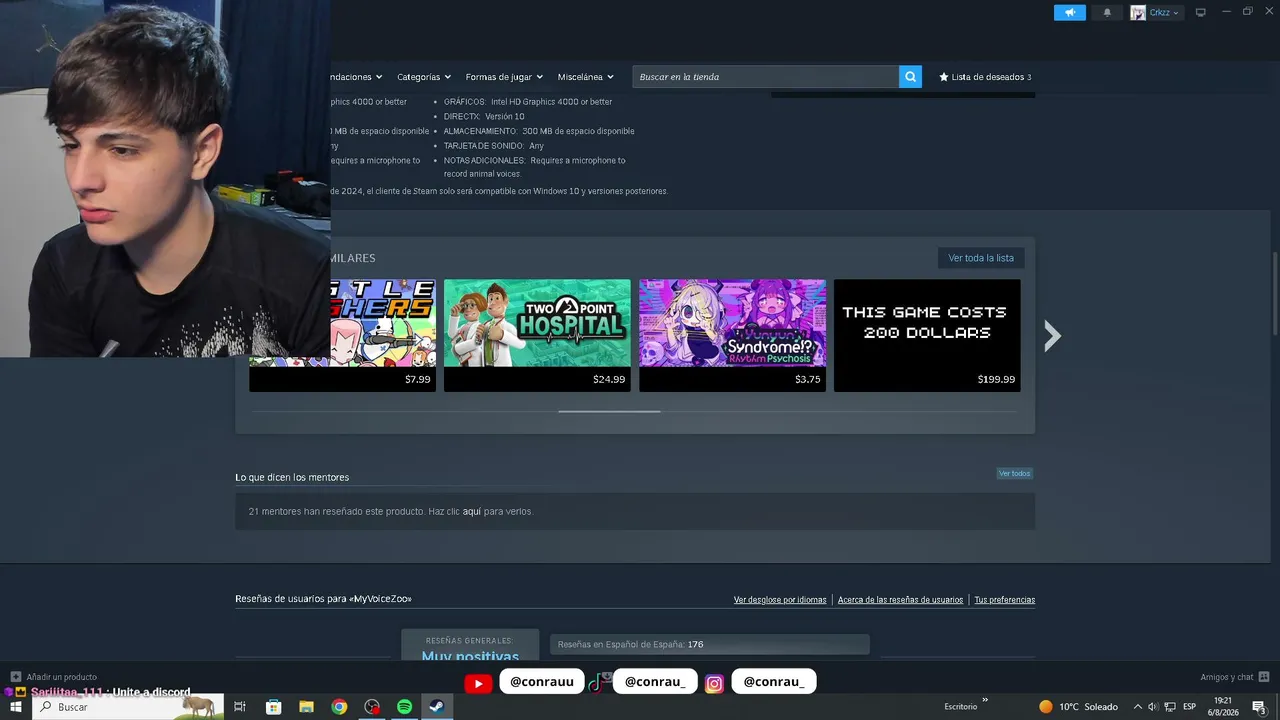Expand the Escritorio toolbar chevron
The width and height of the screenshot is (1280, 720).
(985, 701)
